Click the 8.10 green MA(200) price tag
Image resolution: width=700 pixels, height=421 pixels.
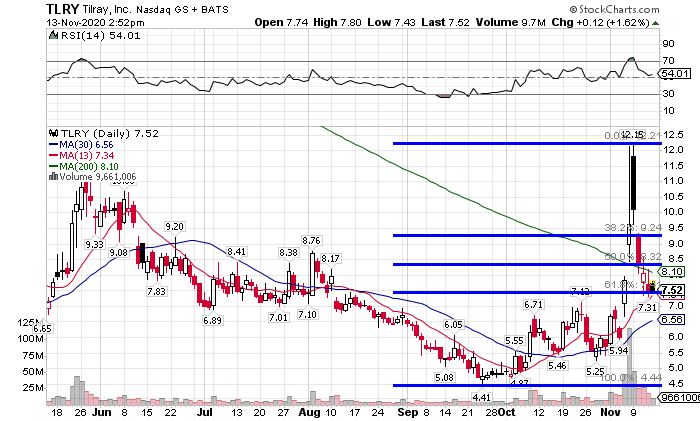point(671,271)
